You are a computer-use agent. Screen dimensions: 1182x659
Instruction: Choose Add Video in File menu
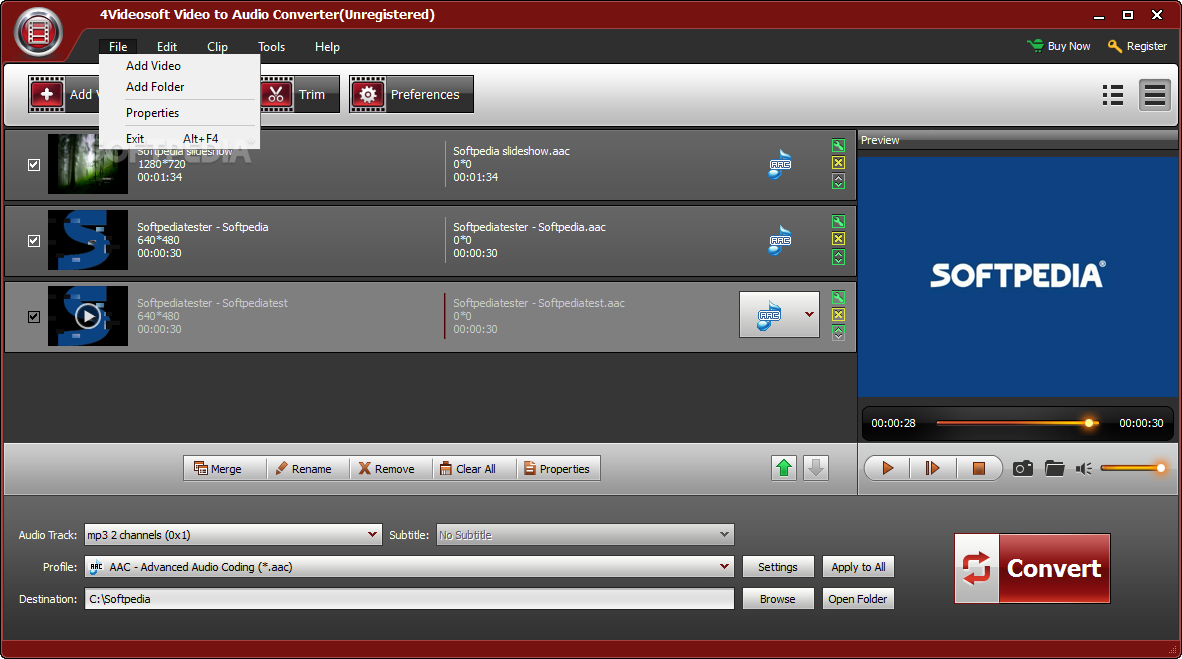pos(179,66)
